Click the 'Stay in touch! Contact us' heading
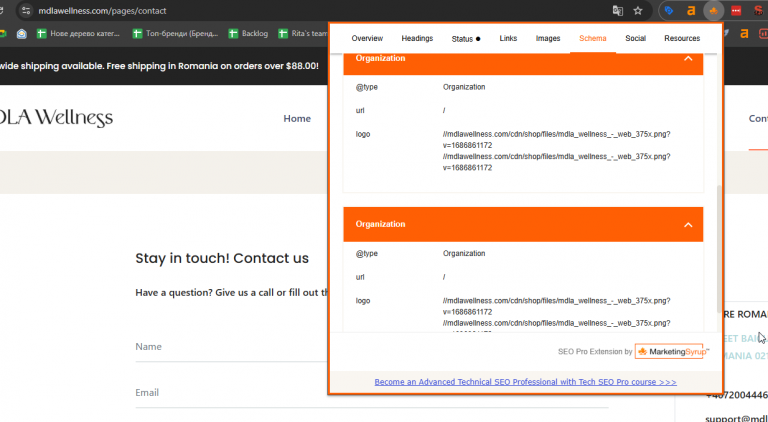 222,258
